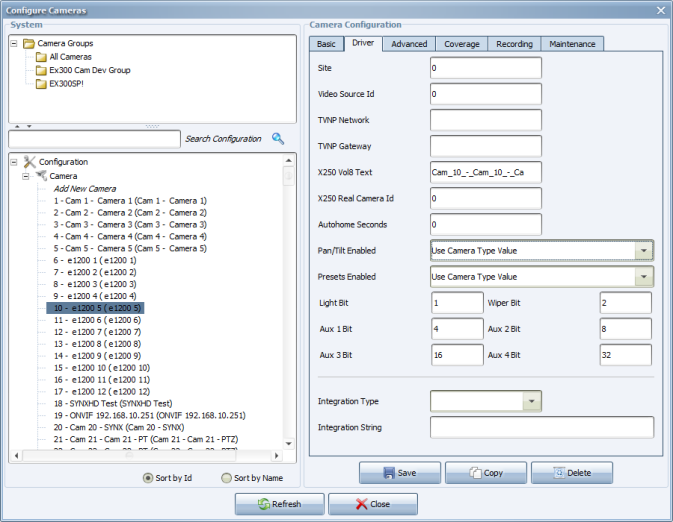Image resolution: width=673 pixels, height=522 pixels.
Task: Click the search magnifier icon
Action: (x=278, y=139)
